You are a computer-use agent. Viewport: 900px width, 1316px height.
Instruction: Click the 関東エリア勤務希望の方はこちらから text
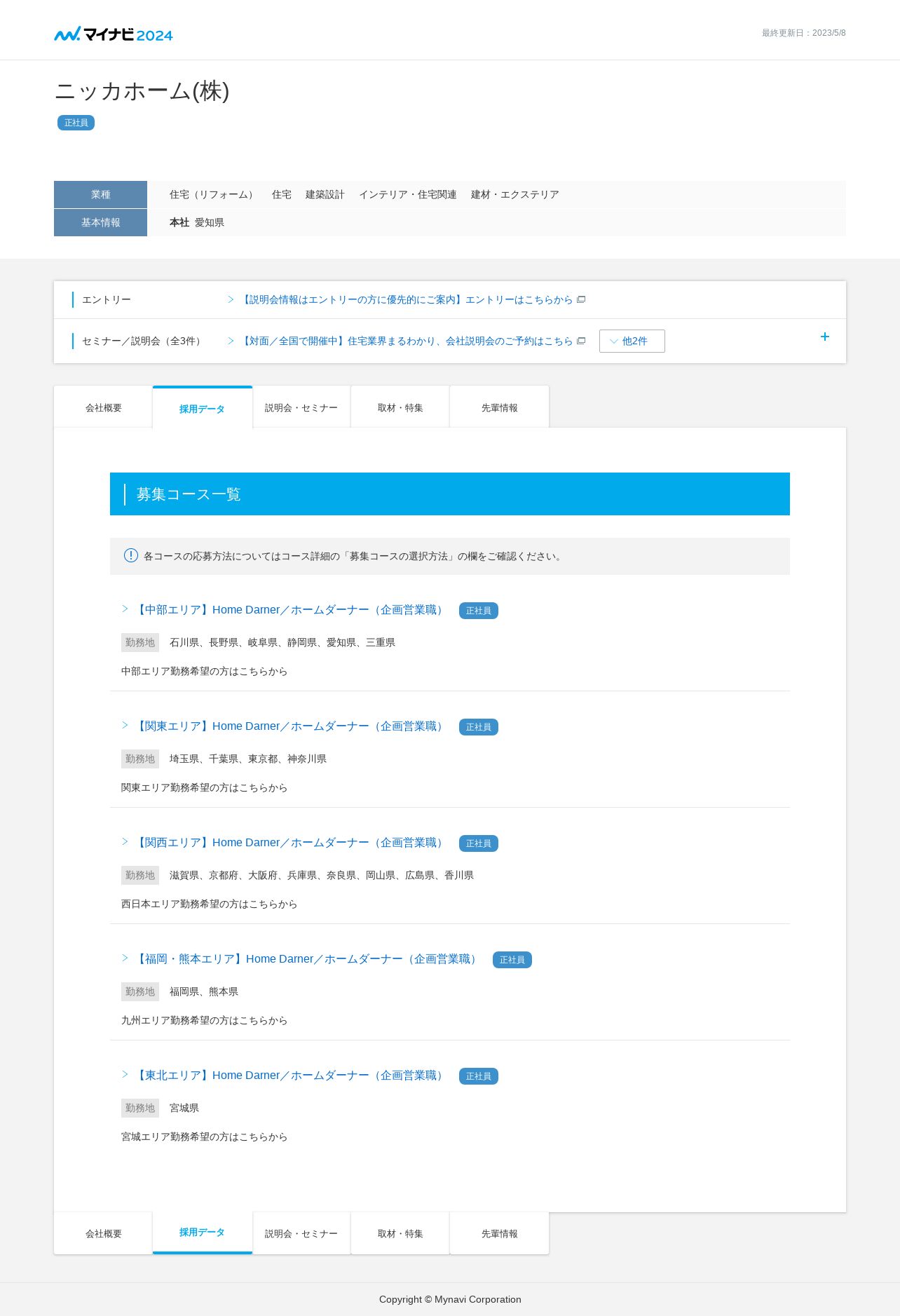point(205,787)
